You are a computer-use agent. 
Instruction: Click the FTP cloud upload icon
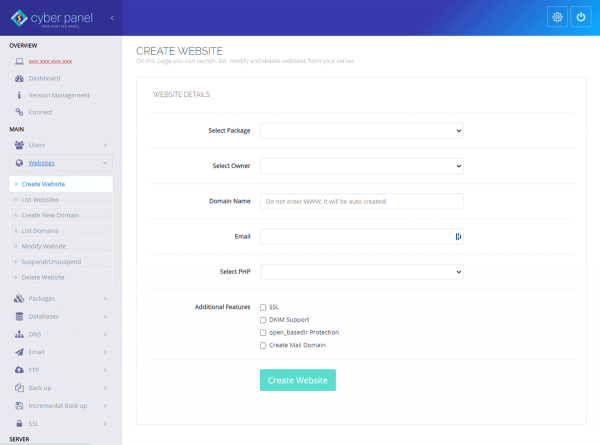19,370
